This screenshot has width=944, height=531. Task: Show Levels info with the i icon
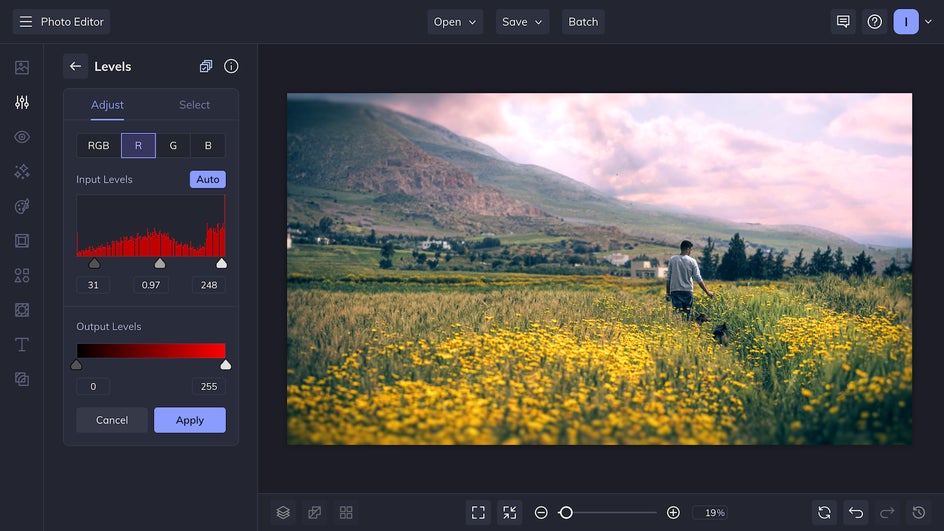click(x=231, y=66)
